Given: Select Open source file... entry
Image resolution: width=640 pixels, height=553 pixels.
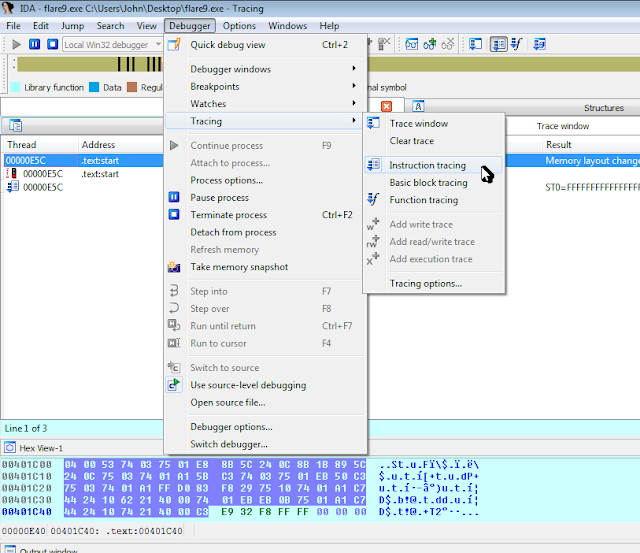Looking at the screenshot, I should pyautogui.click(x=264, y=402).
